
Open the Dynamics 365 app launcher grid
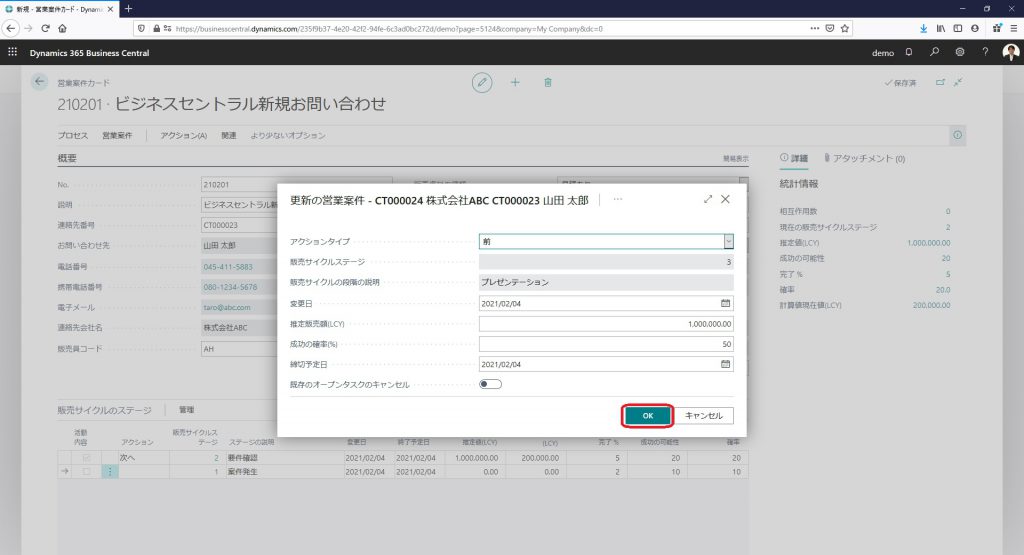pos(13,51)
